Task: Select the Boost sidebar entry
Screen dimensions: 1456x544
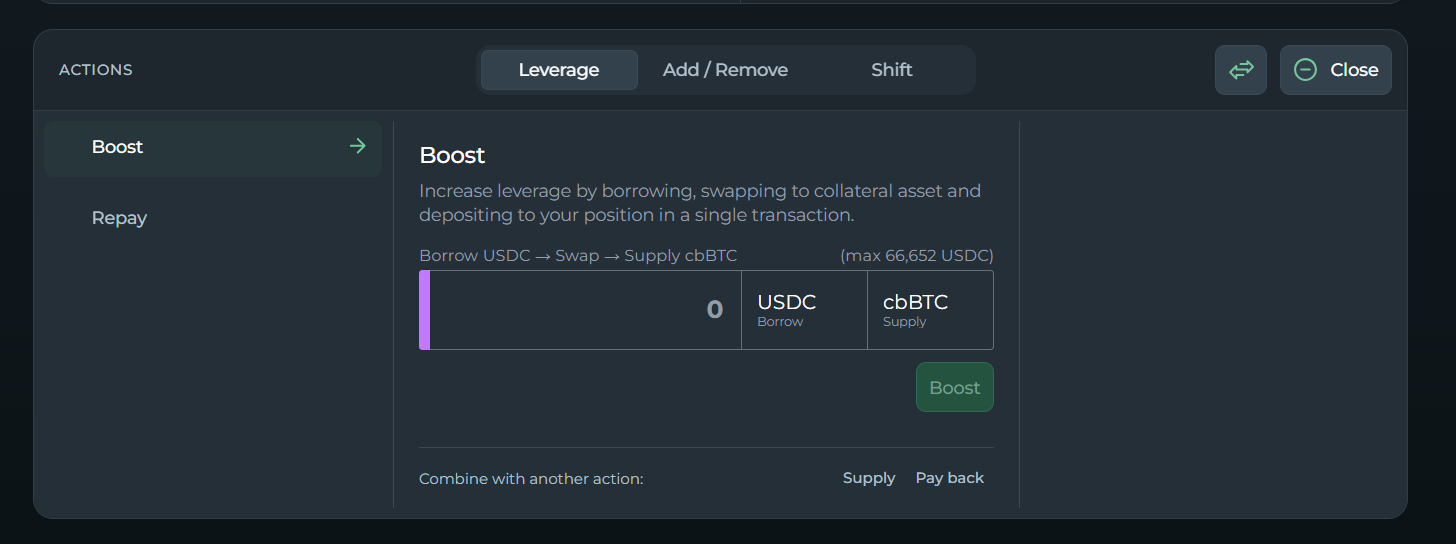Action: coord(118,147)
